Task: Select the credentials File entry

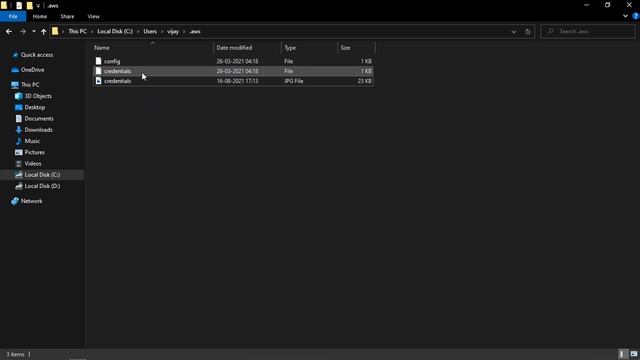Action: 233,71
